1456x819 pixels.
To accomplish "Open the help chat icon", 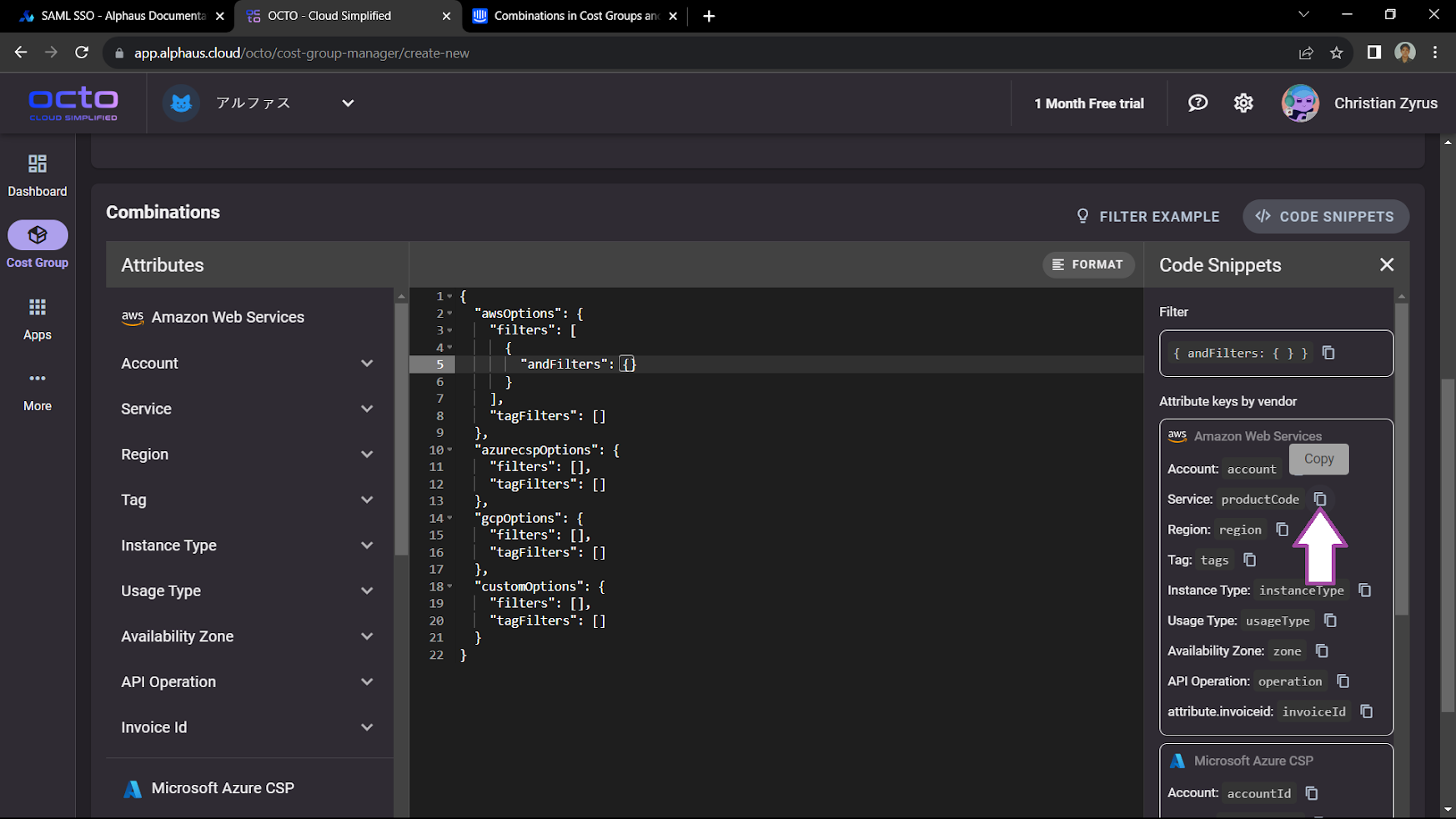I will (x=1197, y=103).
